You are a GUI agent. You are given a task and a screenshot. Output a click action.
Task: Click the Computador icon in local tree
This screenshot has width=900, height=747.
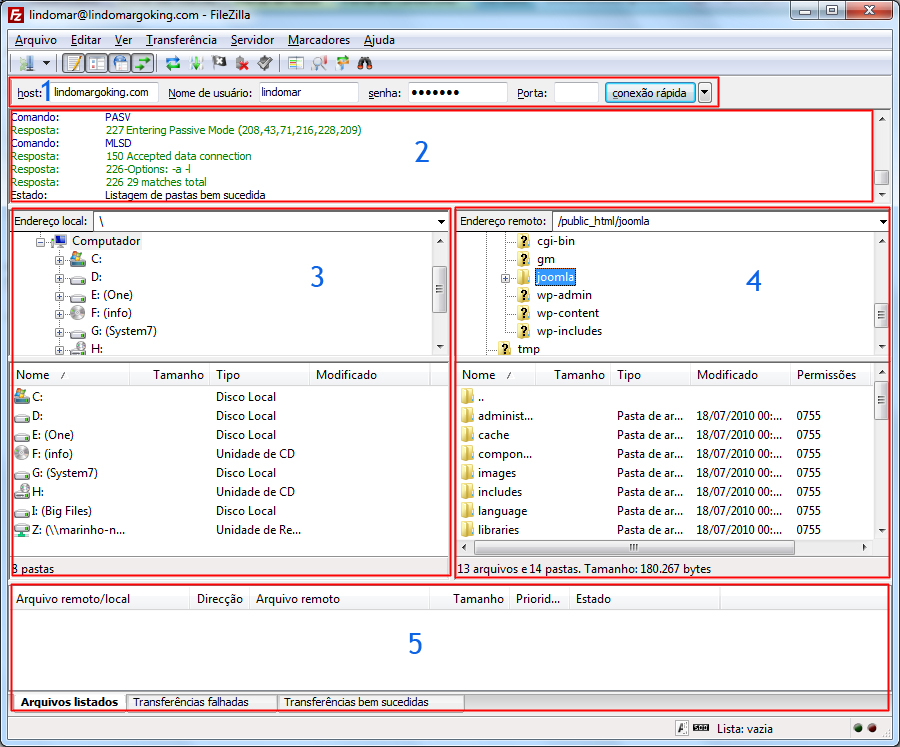pyautogui.click(x=60, y=241)
